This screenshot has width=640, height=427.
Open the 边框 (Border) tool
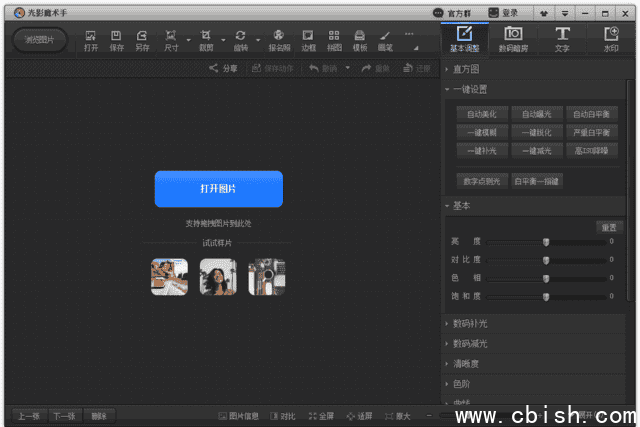click(309, 39)
